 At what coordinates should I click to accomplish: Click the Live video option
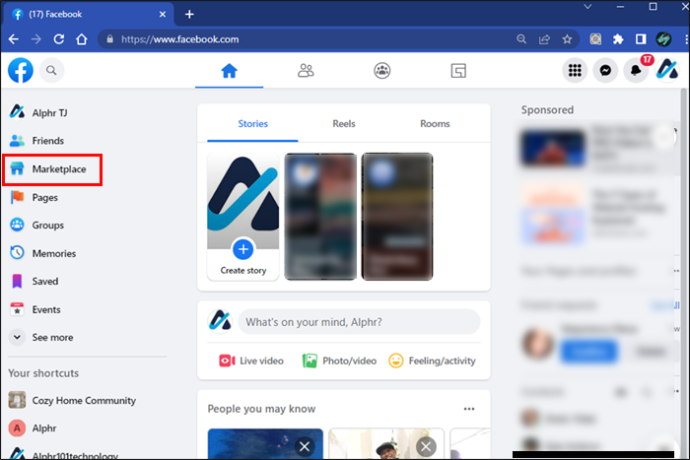point(251,361)
